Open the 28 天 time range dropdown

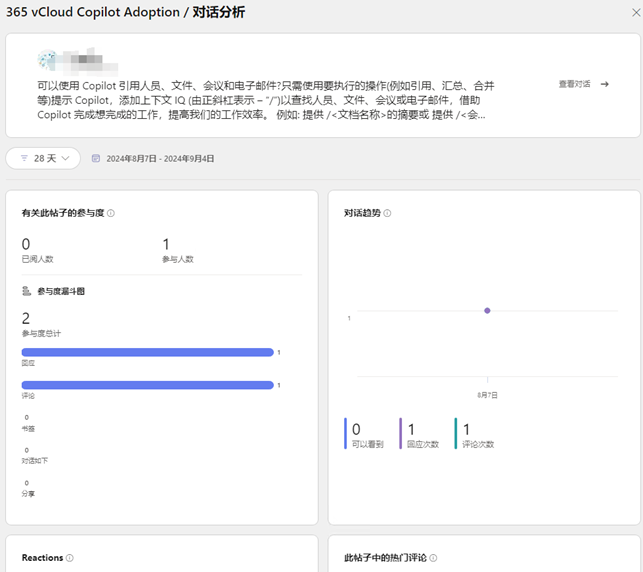coord(43,158)
